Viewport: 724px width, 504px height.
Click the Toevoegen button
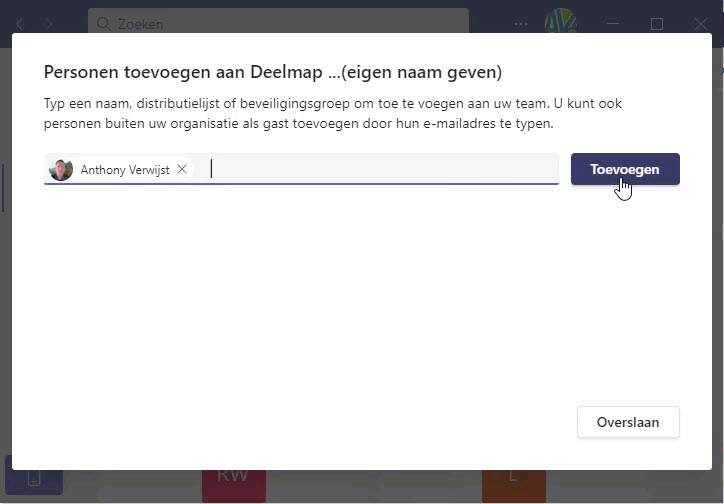[625, 170]
